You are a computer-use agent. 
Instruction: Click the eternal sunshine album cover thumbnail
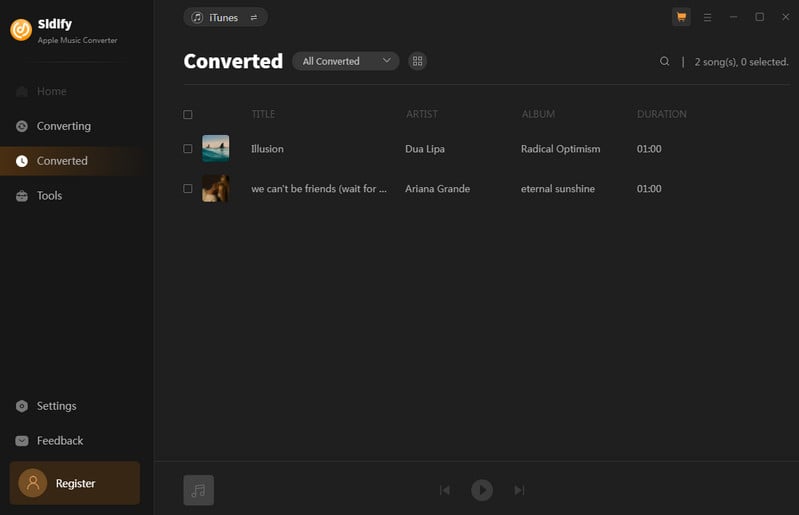click(216, 188)
